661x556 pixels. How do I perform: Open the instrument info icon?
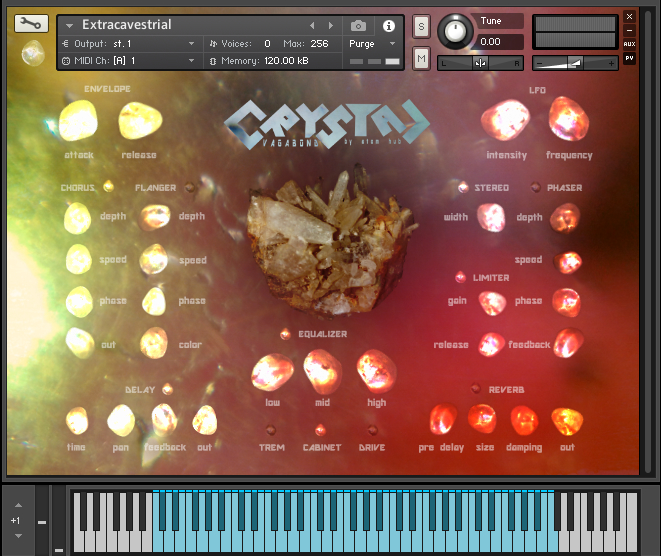[x=389, y=25]
